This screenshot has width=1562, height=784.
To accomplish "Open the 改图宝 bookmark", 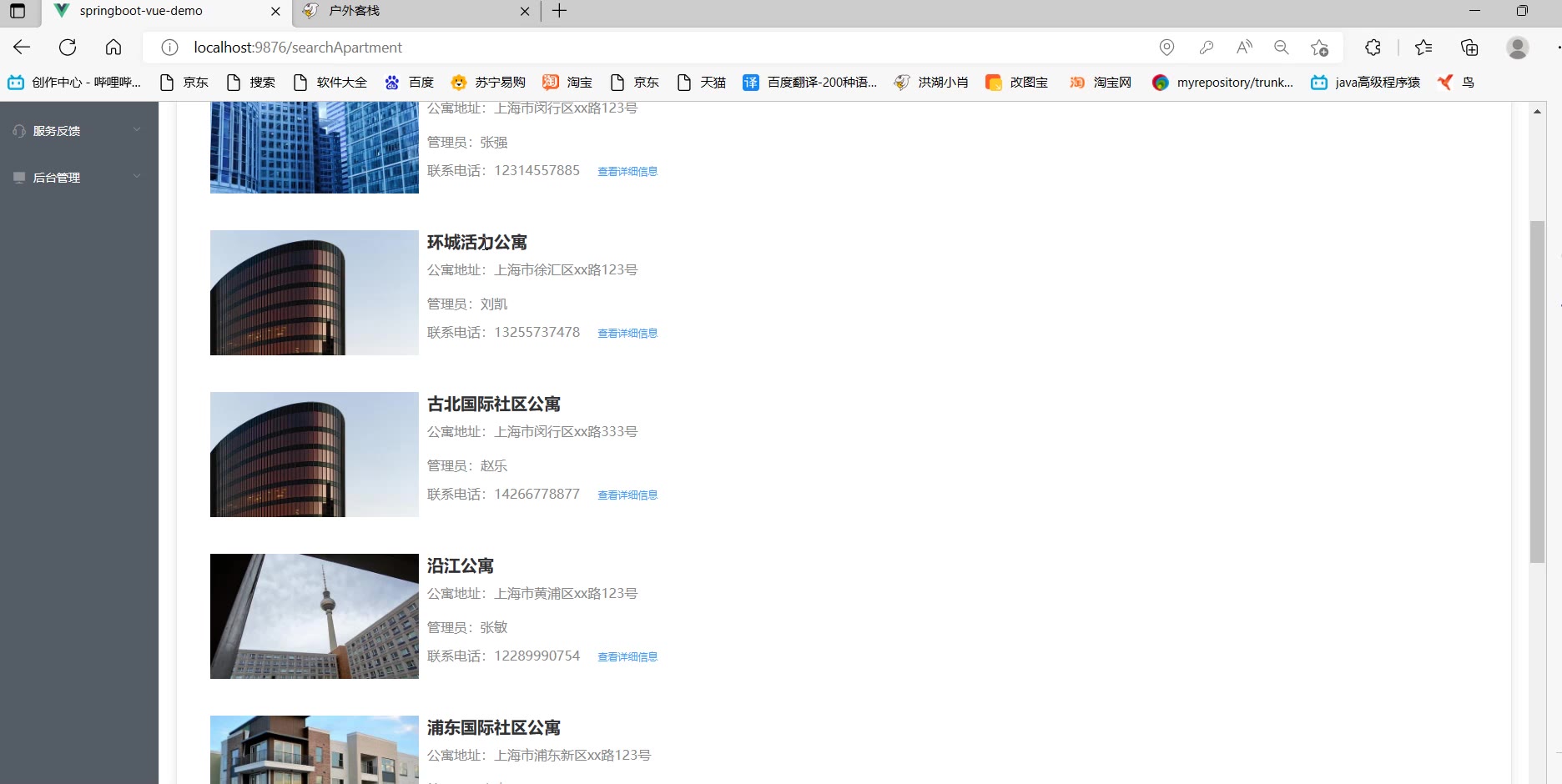I will pos(1016,82).
